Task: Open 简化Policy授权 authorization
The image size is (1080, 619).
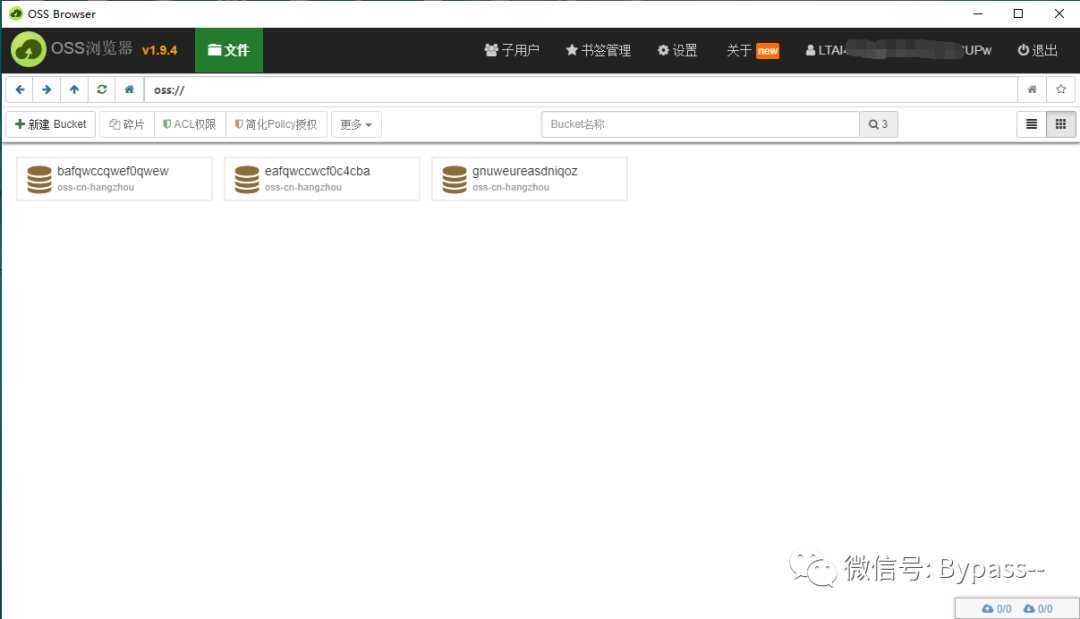Action: pyautogui.click(x=276, y=124)
